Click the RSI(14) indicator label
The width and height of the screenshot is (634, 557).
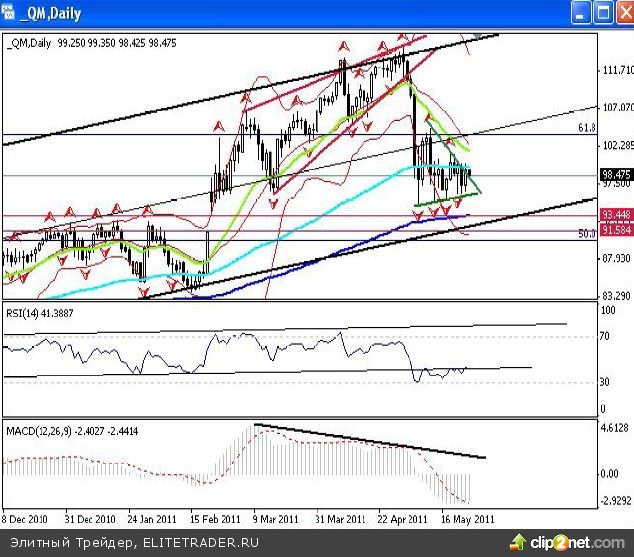[x=44, y=313]
